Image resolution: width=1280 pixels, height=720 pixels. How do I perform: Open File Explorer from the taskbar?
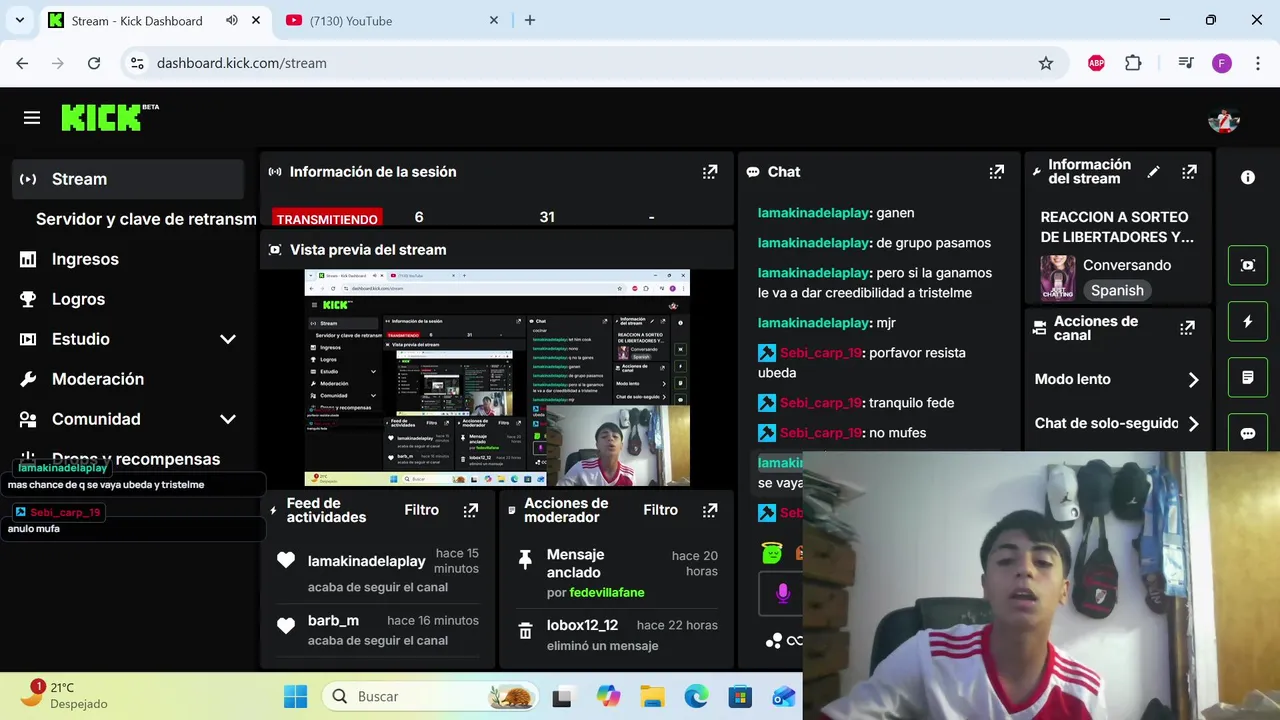point(652,696)
